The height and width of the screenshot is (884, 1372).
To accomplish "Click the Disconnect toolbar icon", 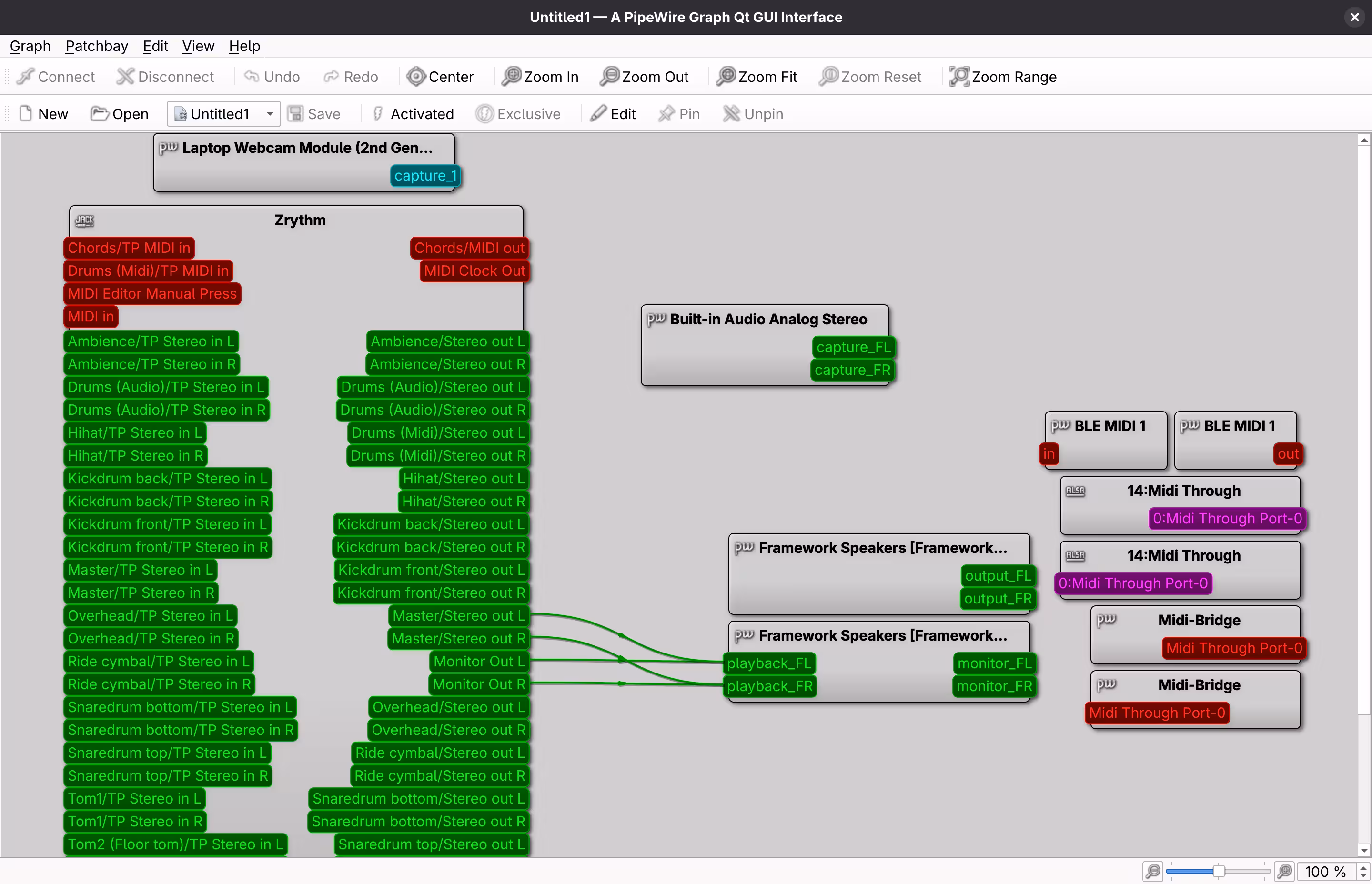I will point(165,76).
